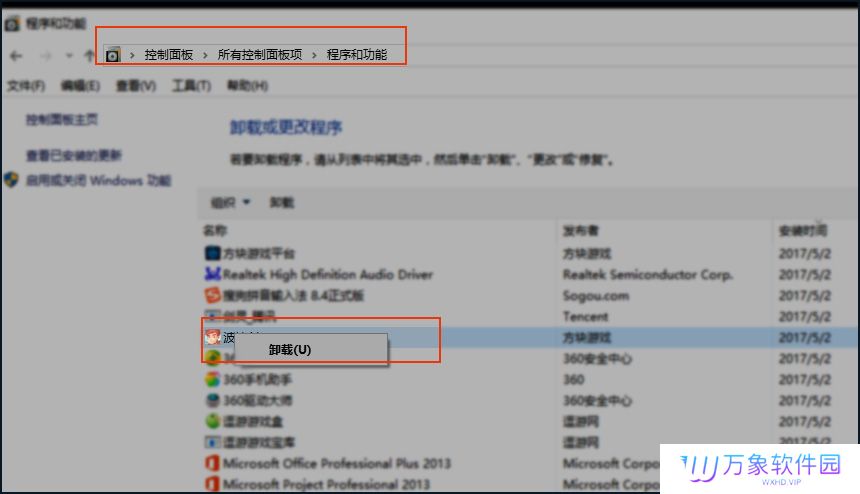
Task: Click the install date of Realtek driver row
Action: 805,274
